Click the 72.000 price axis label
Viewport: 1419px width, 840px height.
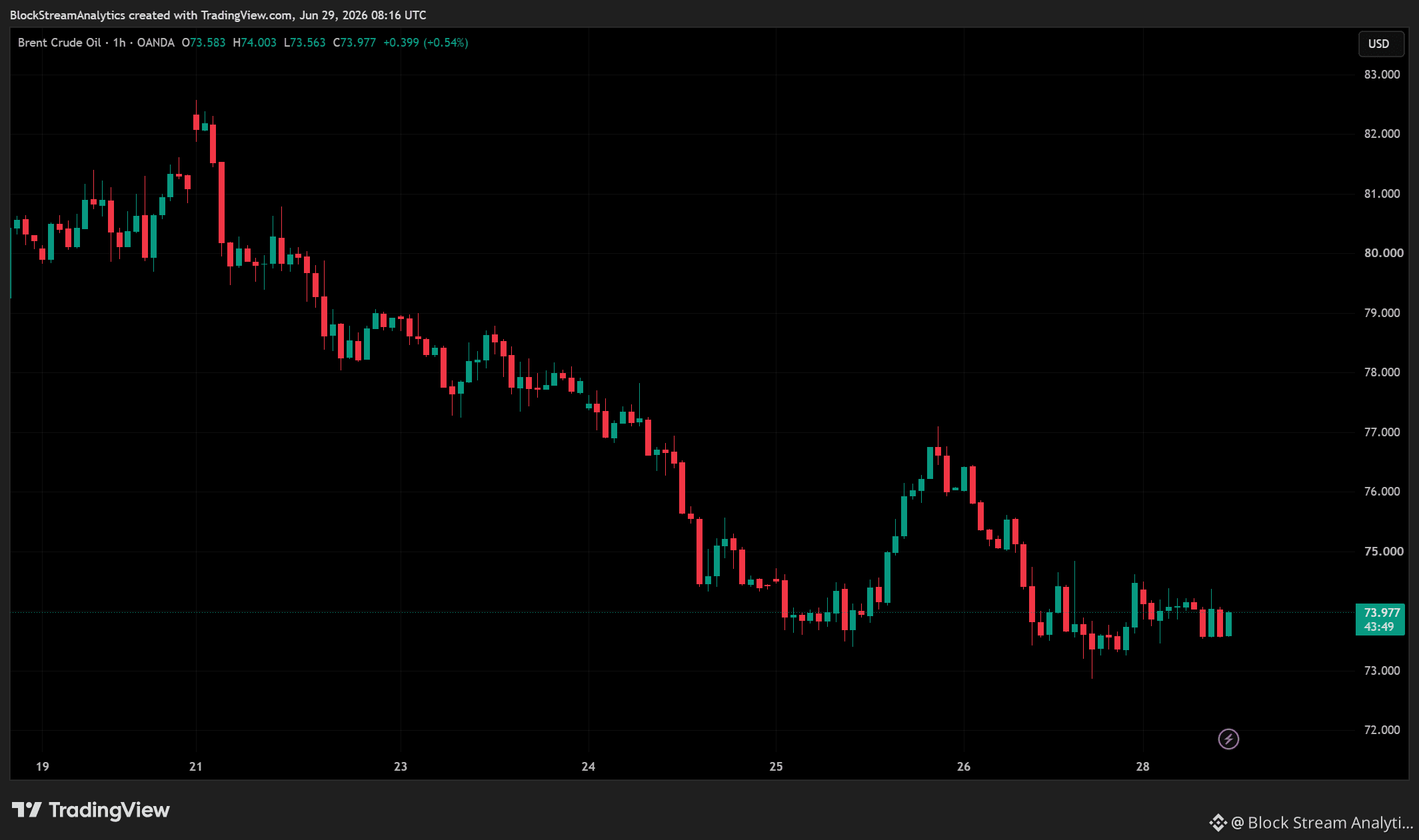[x=1382, y=730]
